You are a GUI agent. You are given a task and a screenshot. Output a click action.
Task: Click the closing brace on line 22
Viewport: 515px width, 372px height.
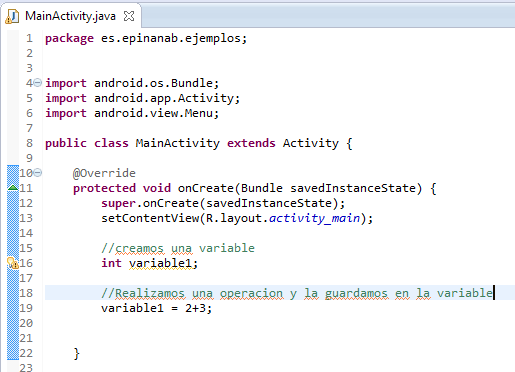[77, 353]
